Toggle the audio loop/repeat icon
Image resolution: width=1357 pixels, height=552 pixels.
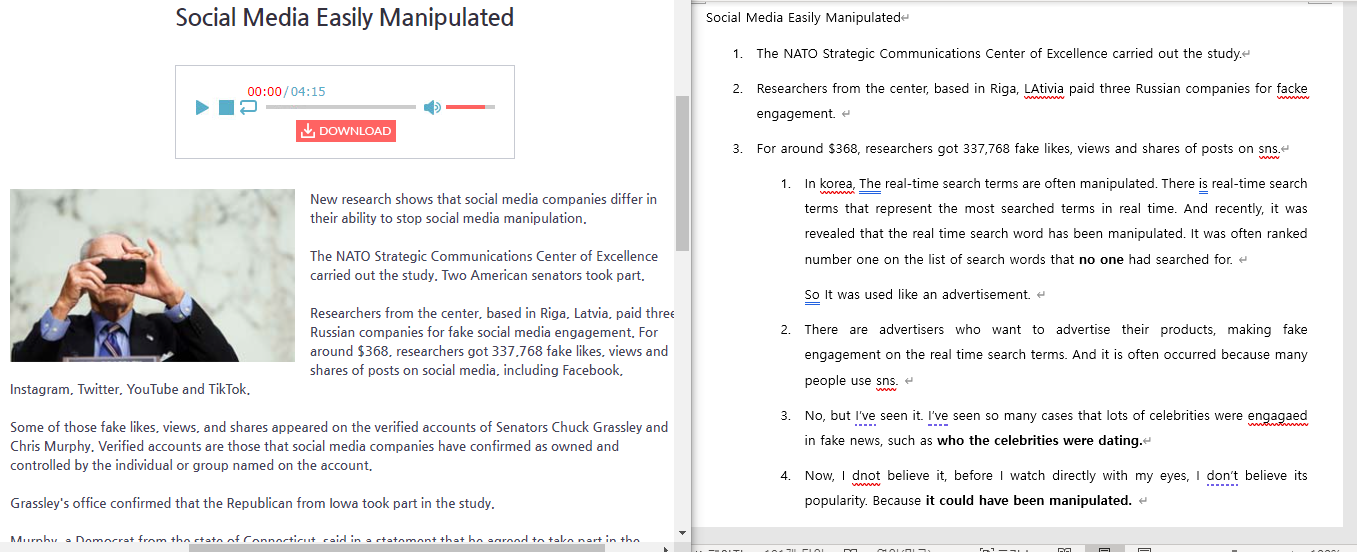click(x=248, y=106)
